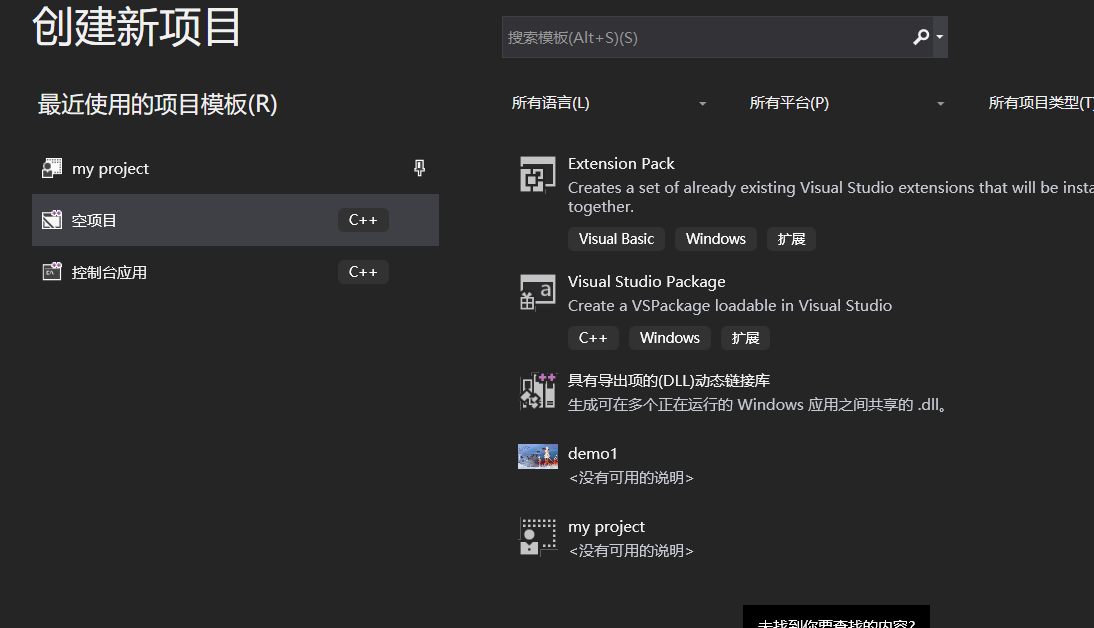The image size is (1094, 628).
Task: Click the C++ tag beside 控制台应用
Action: [x=363, y=272]
